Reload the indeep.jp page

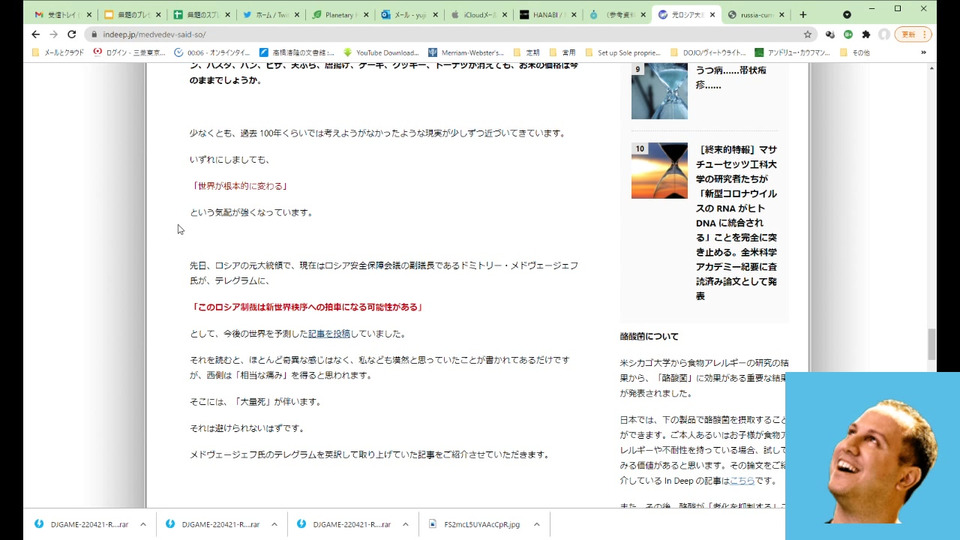point(72,34)
